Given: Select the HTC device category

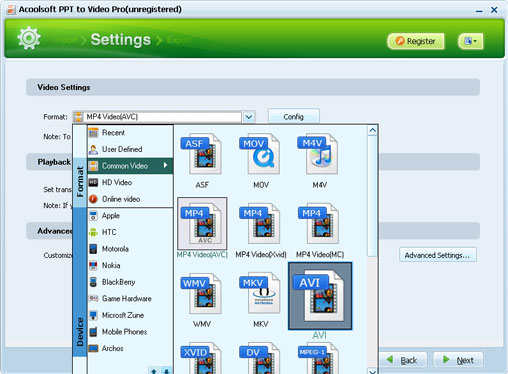Looking at the screenshot, I should pyautogui.click(x=130, y=232).
